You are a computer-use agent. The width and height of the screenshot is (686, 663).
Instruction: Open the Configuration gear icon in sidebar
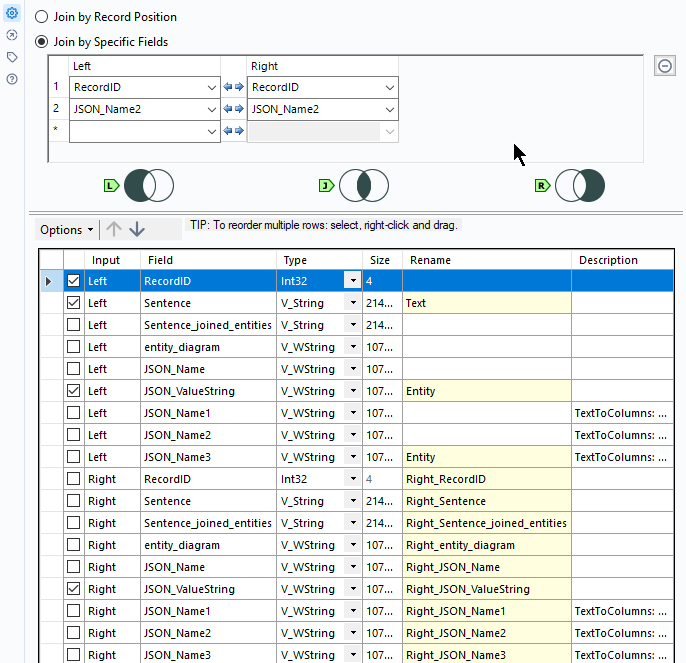pyautogui.click(x=12, y=13)
